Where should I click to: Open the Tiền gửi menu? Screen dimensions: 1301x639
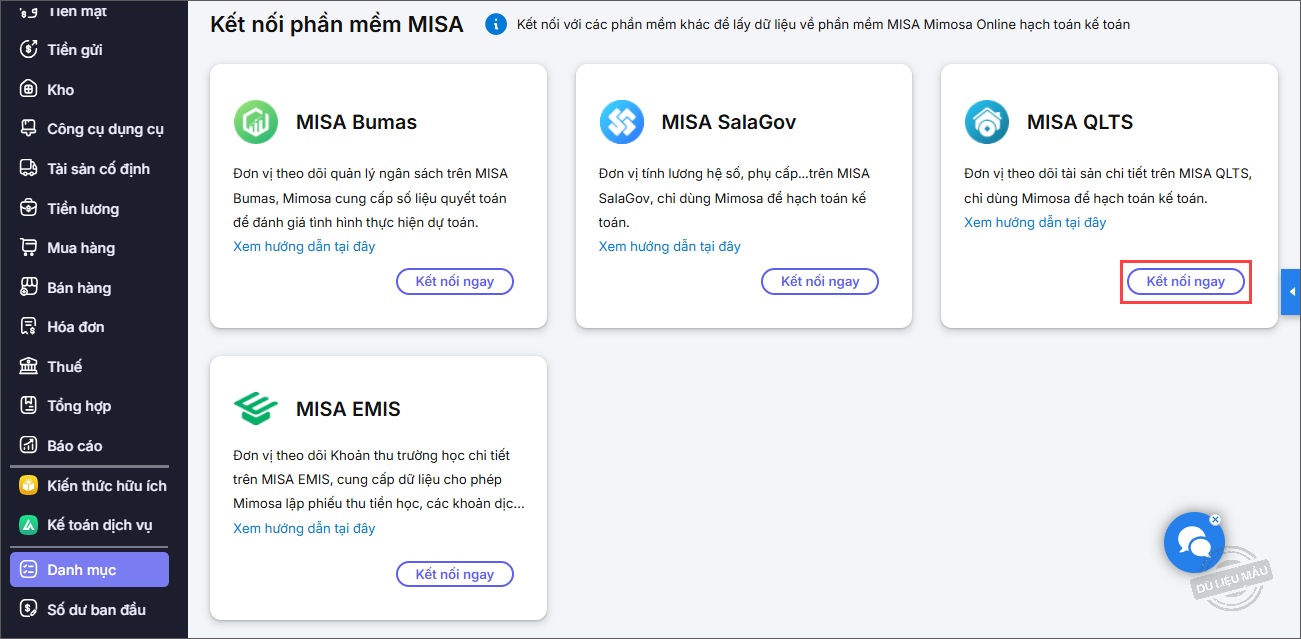(74, 49)
